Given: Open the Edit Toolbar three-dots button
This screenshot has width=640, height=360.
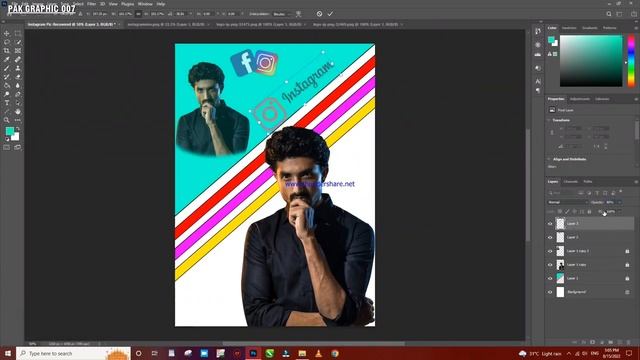Looking at the screenshot, I should (x=18, y=120).
